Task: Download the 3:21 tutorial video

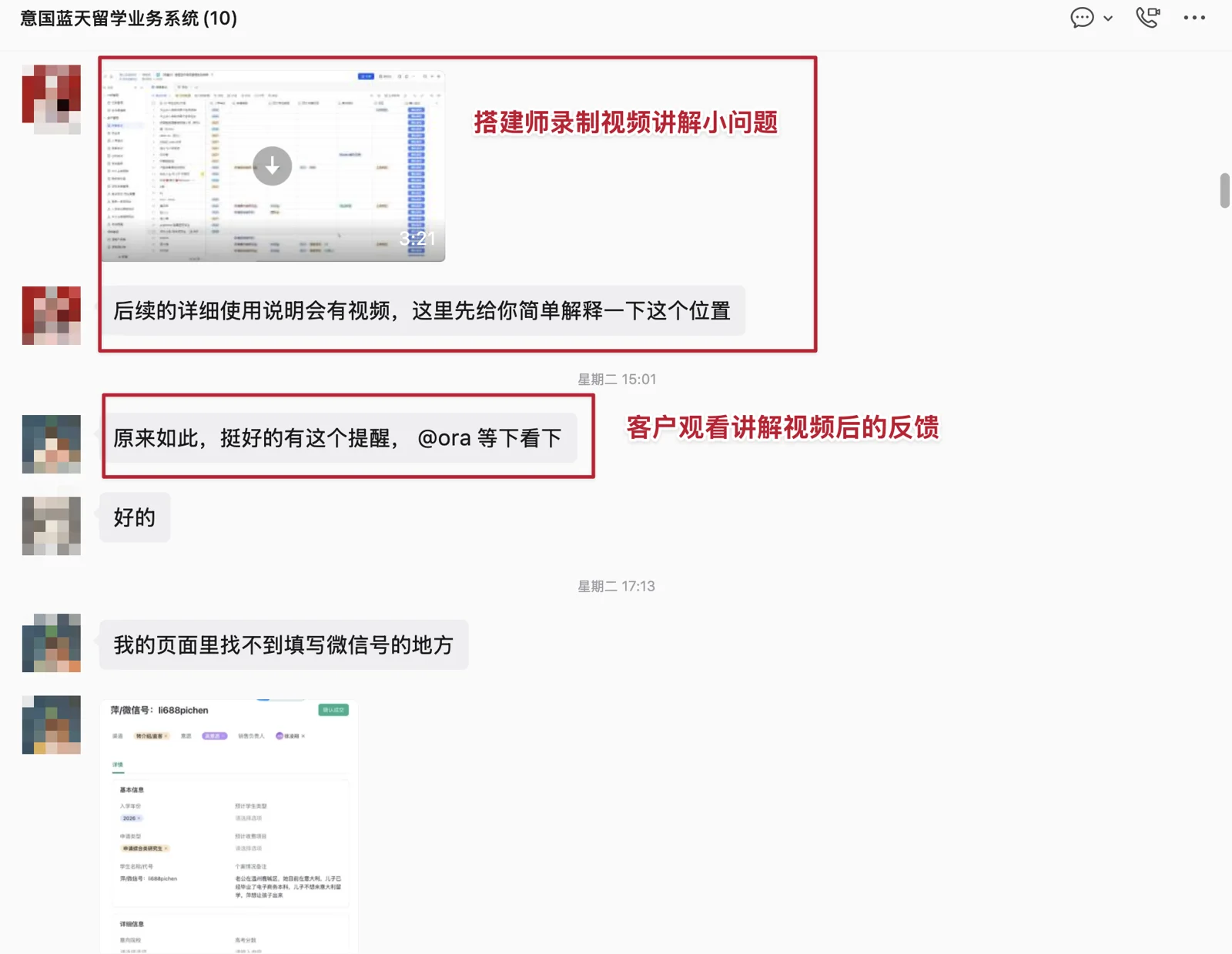Action: (273, 166)
